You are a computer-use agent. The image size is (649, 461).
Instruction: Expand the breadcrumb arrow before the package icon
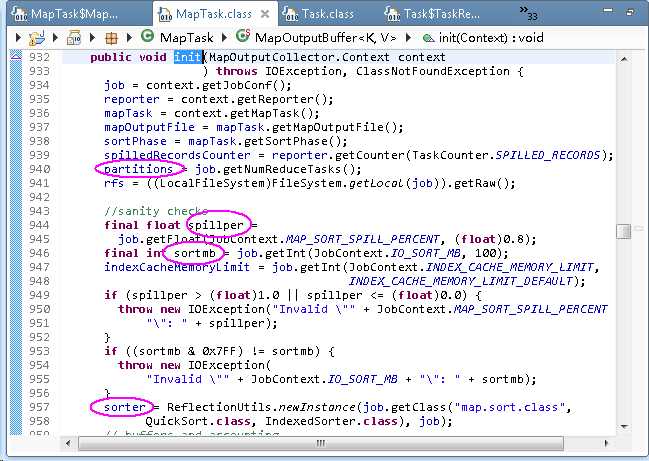click(93, 38)
